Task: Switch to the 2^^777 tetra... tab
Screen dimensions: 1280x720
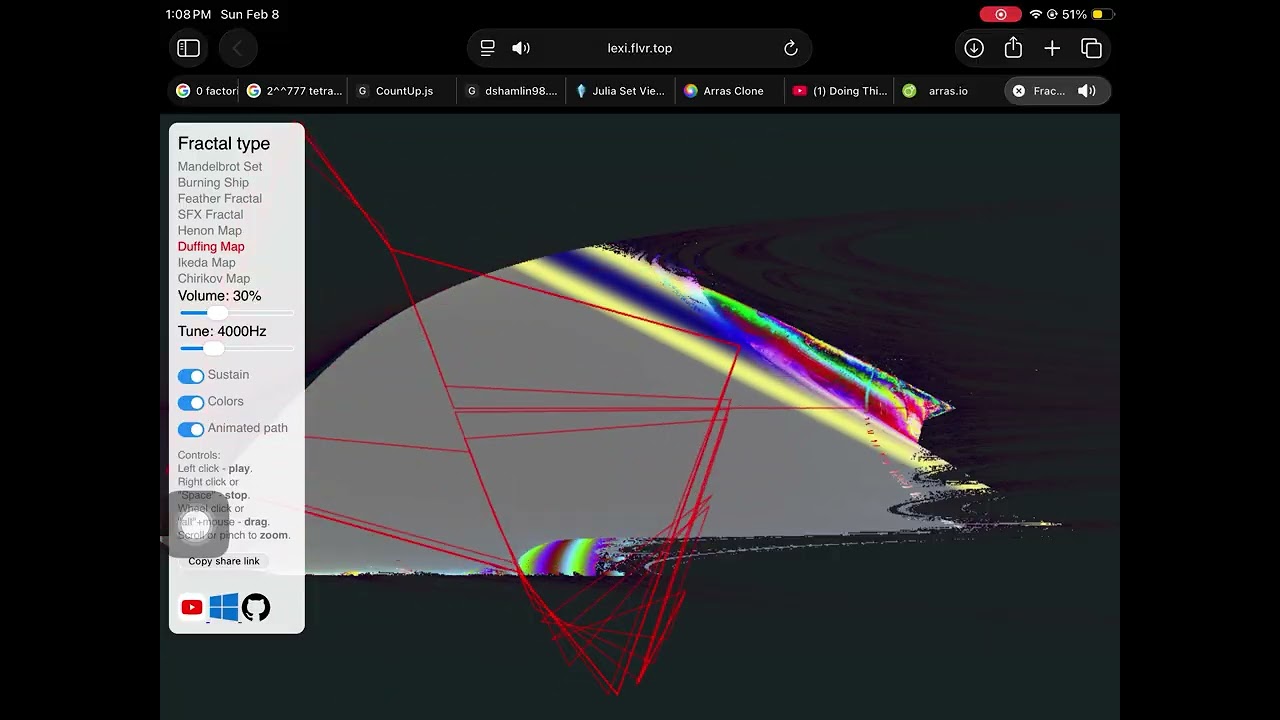Action: (x=295, y=91)
